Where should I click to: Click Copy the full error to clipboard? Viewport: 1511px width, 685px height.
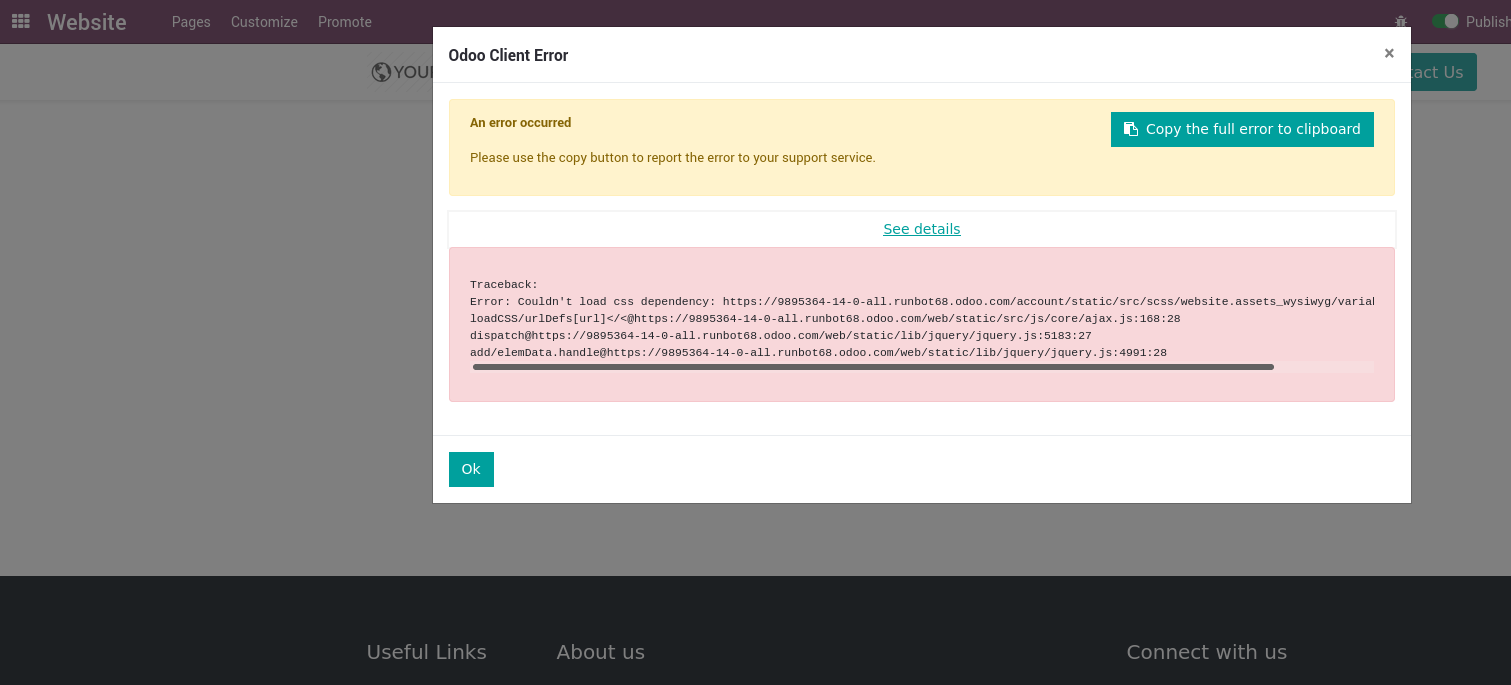click(x=1242, y=129)
